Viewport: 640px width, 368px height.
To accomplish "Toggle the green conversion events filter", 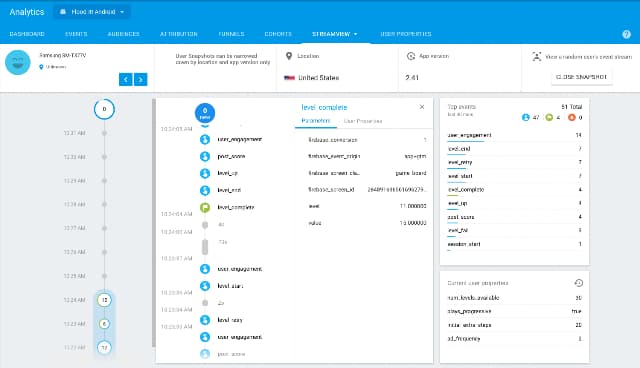I will click(x=553, y=117).
